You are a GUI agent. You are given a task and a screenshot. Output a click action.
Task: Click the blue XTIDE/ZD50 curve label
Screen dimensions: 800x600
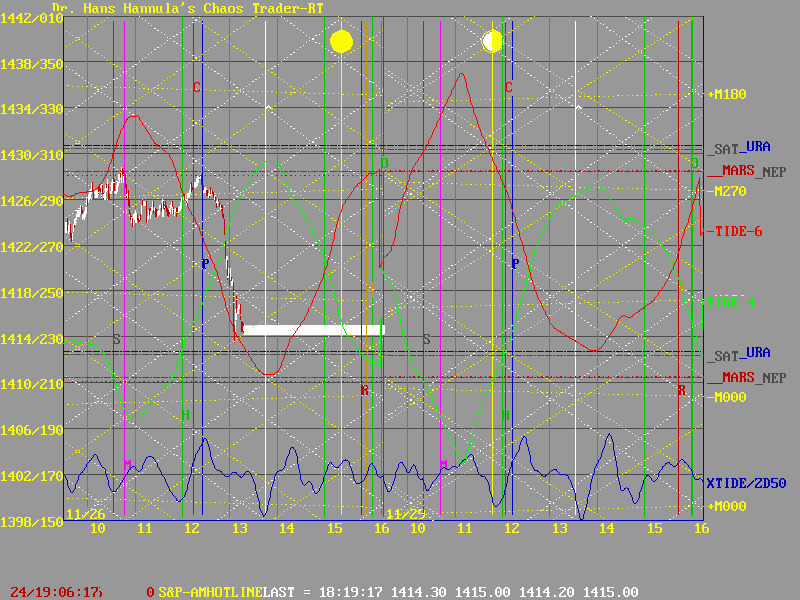tap(746, 483)
